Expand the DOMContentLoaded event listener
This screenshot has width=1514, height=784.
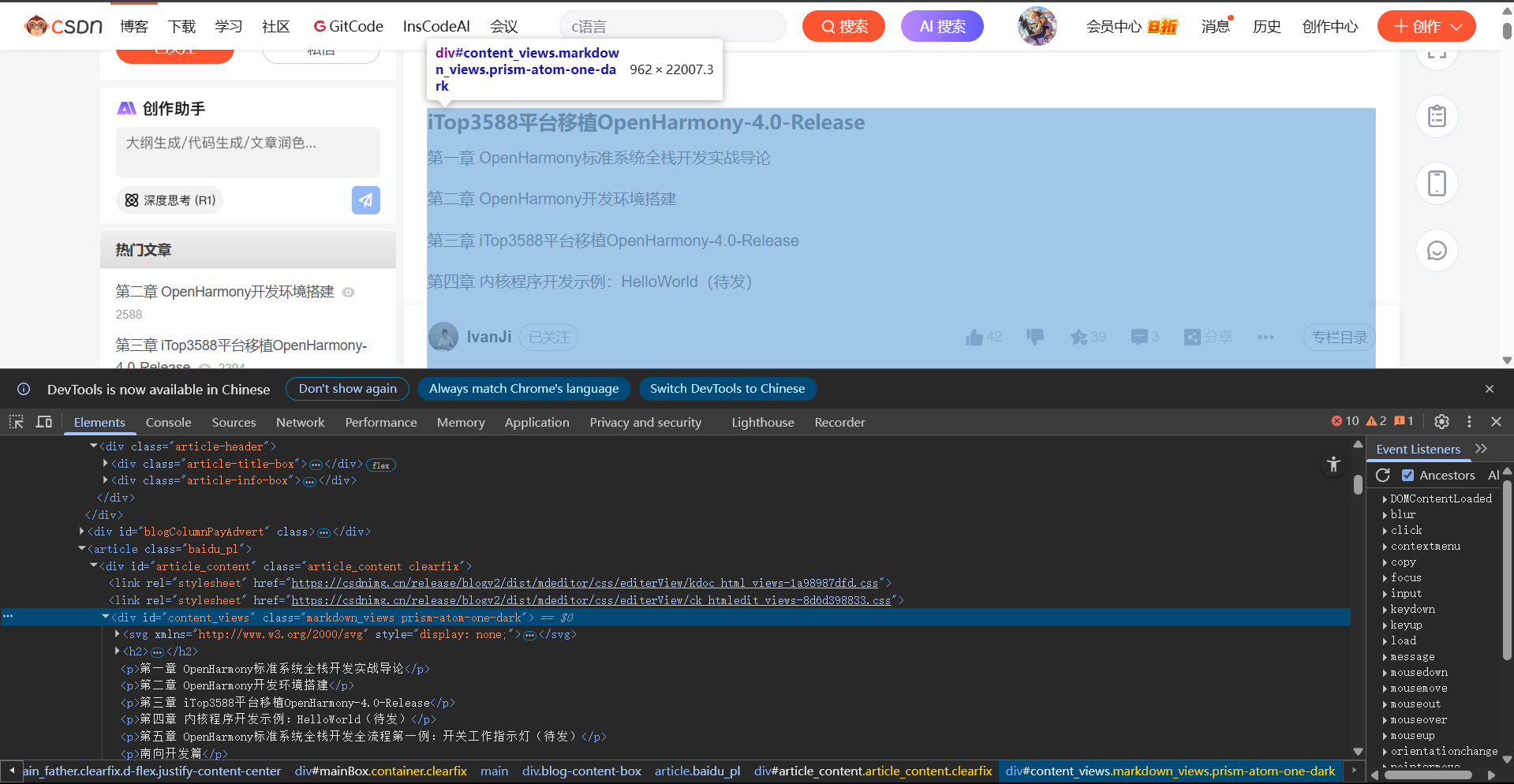point(1385,498)
